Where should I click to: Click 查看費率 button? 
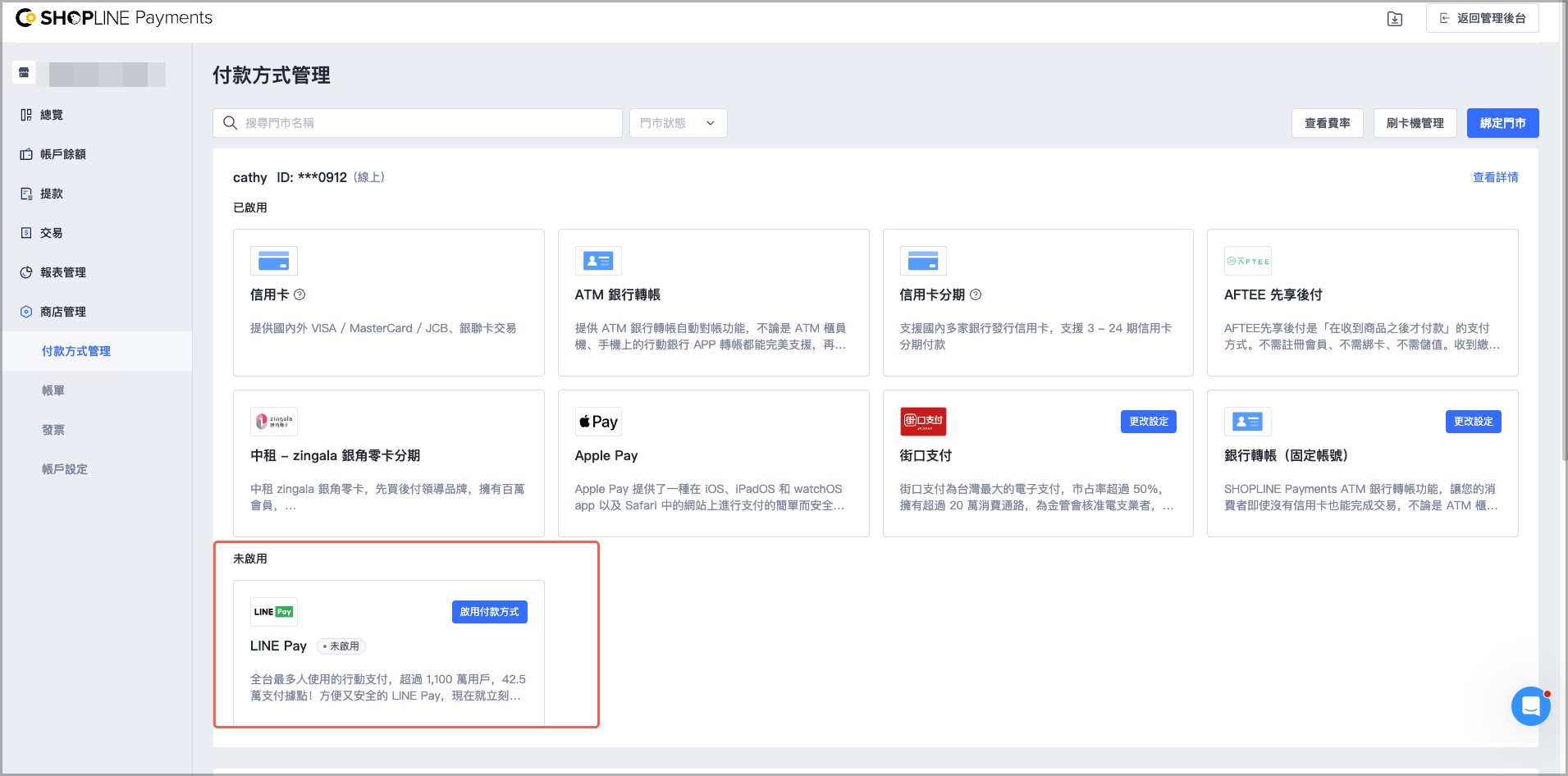(x=1328, y=123)
